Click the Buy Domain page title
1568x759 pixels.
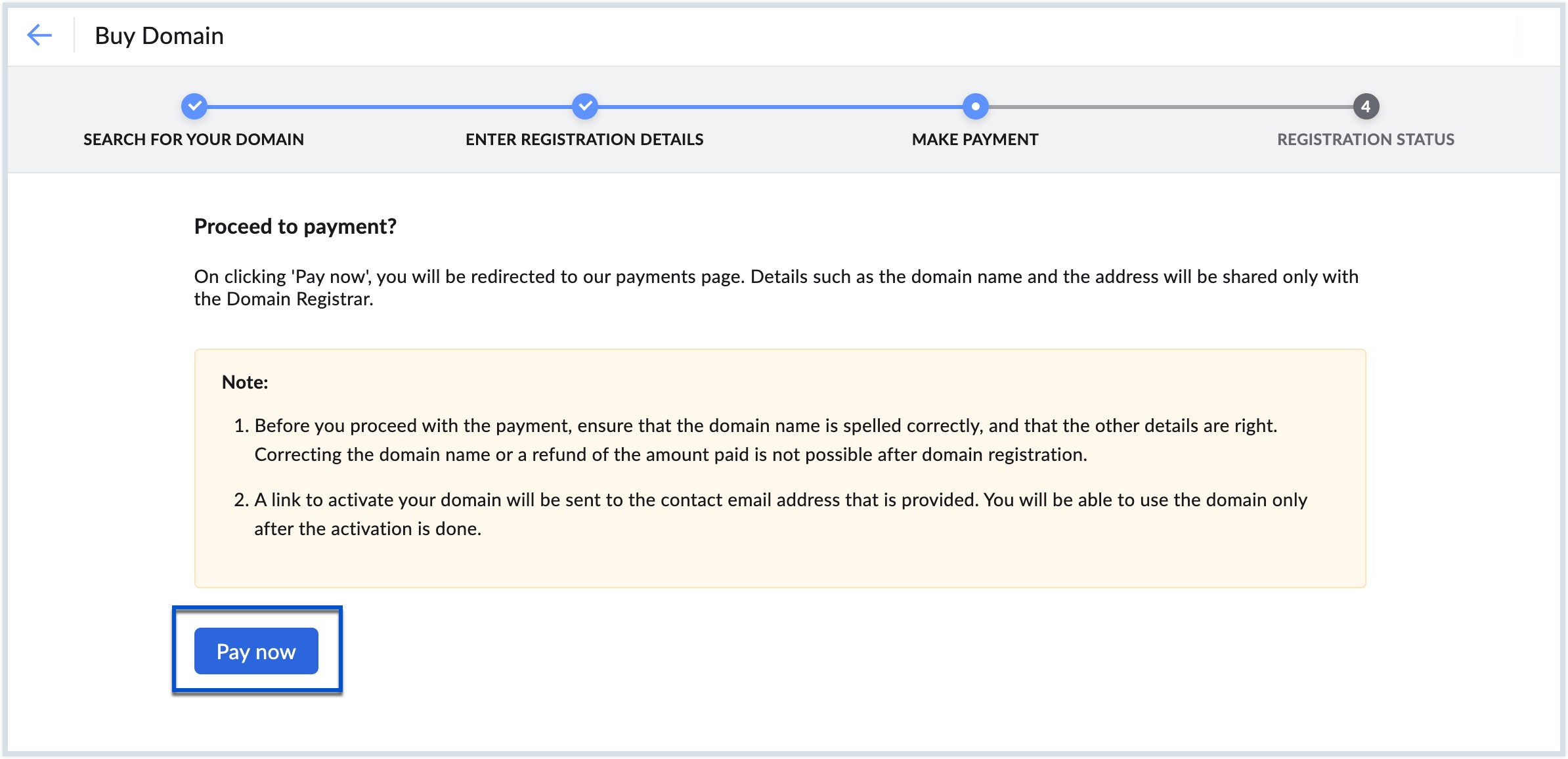tap(160, 35)
